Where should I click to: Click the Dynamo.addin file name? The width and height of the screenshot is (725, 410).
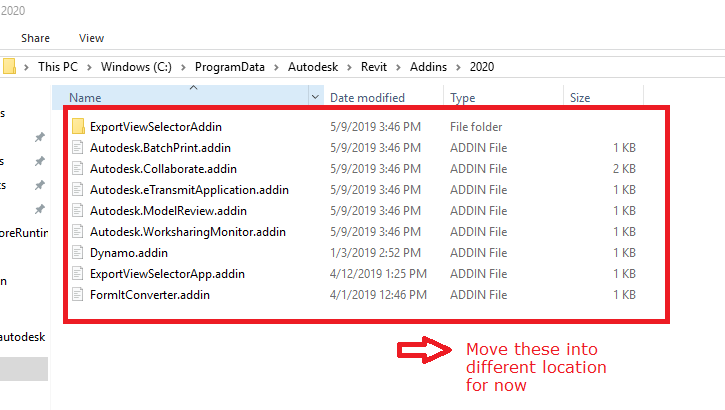tap(129, 253)
